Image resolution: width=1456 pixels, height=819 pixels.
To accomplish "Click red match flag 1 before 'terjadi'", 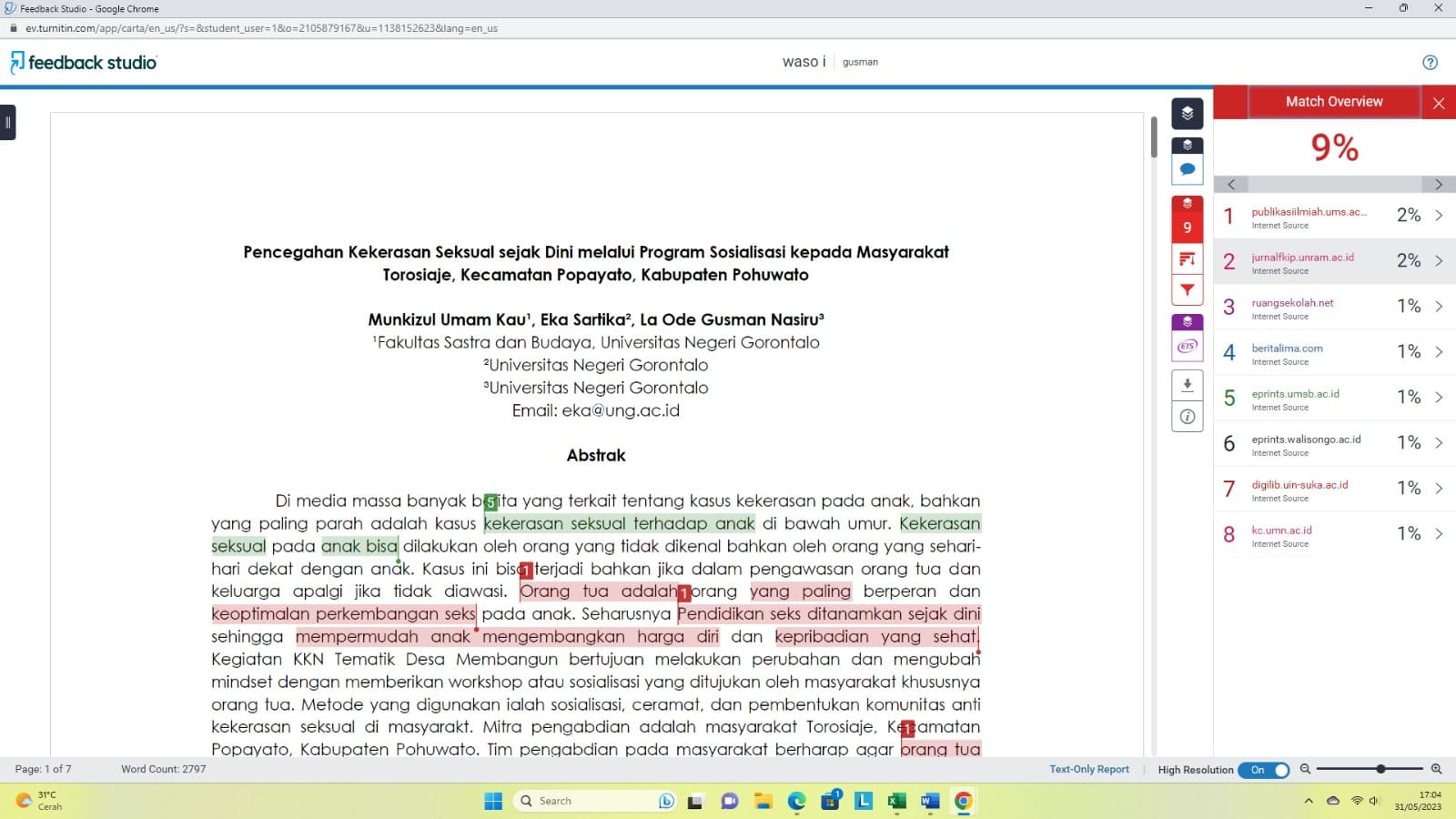I will click(x=526, y=571).
